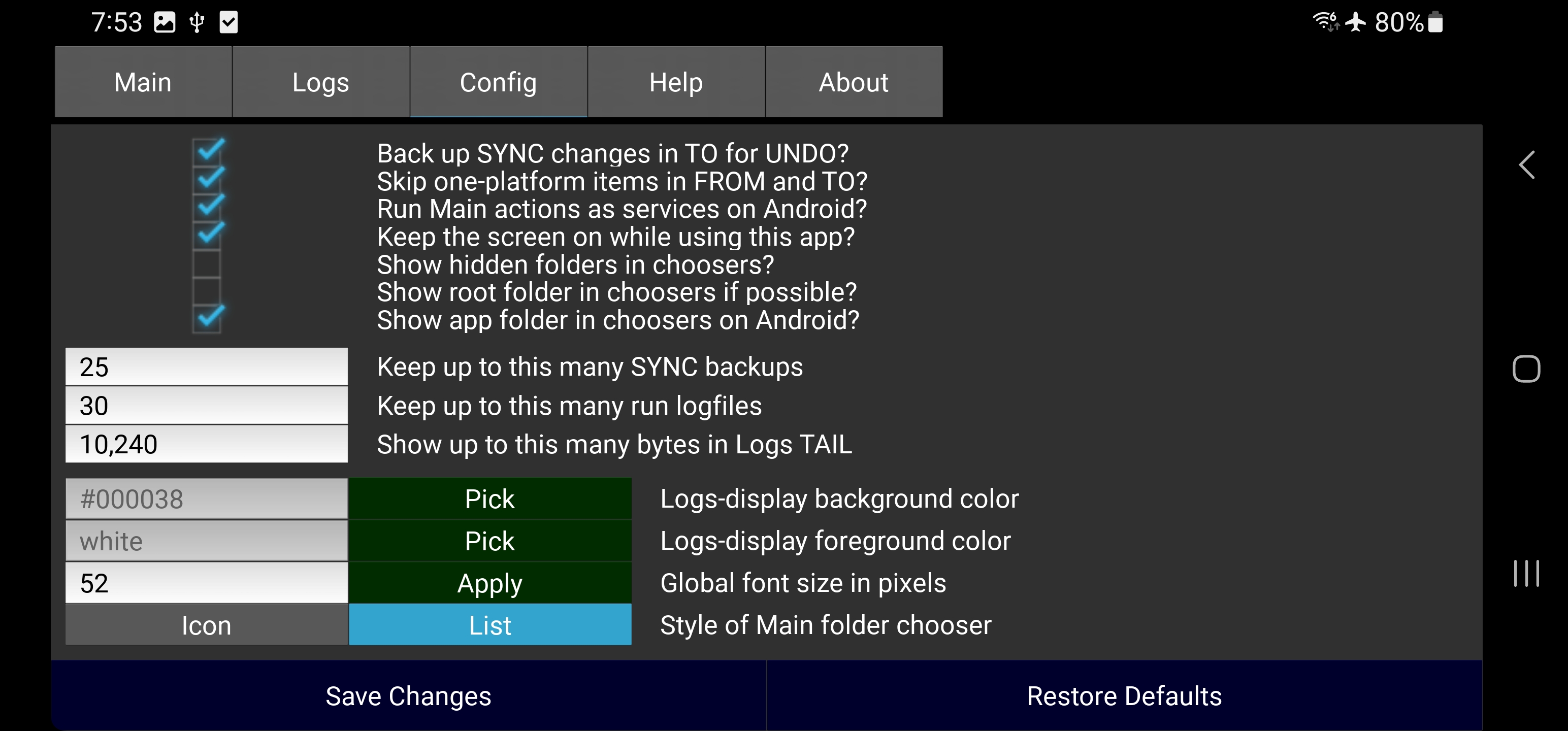The width and height of the screenshot is (1568, 731).
Task: Click Restore Defaults button
Action: [x=1124, y=695]
